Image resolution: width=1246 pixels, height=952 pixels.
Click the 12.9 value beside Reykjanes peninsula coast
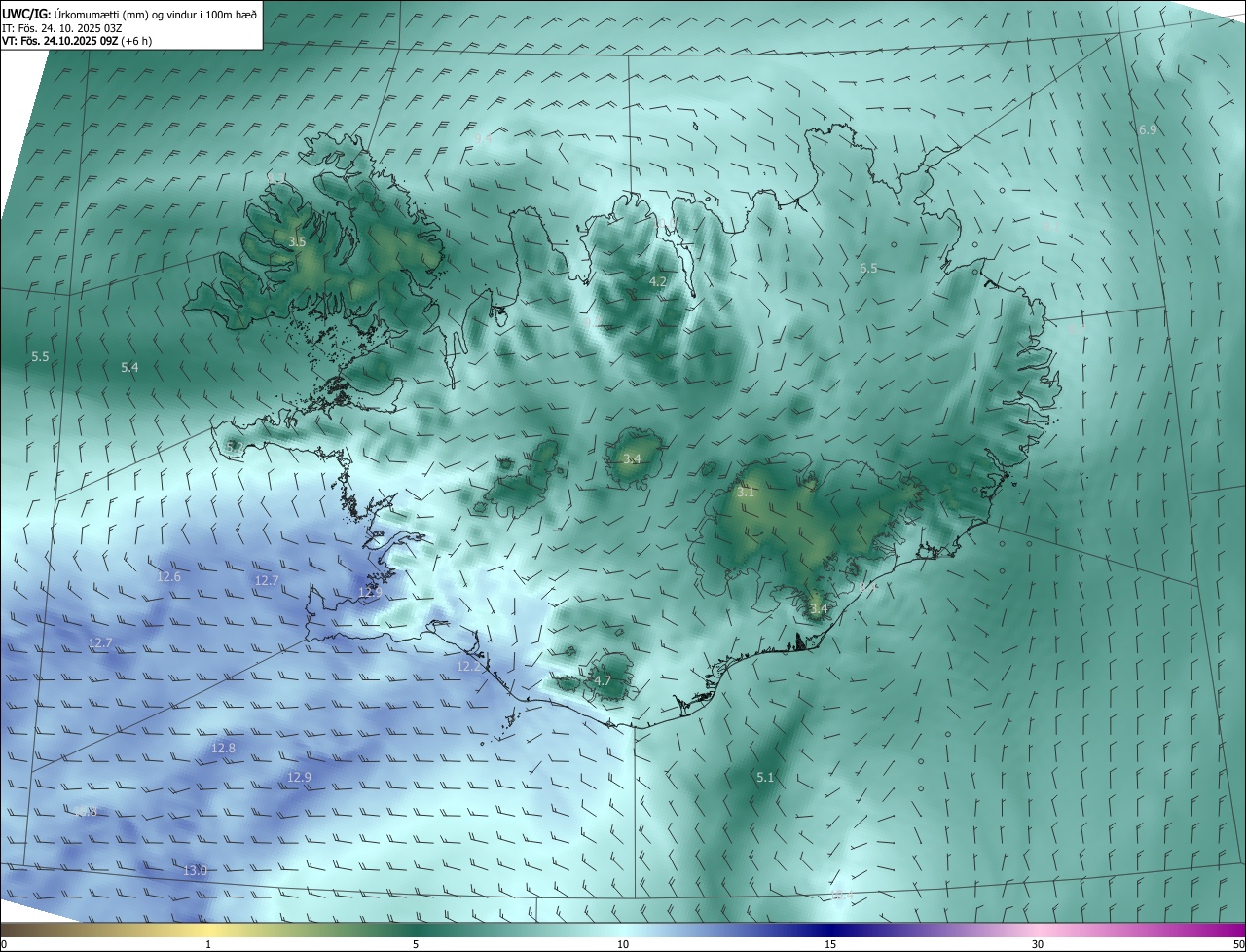point(370,592)
